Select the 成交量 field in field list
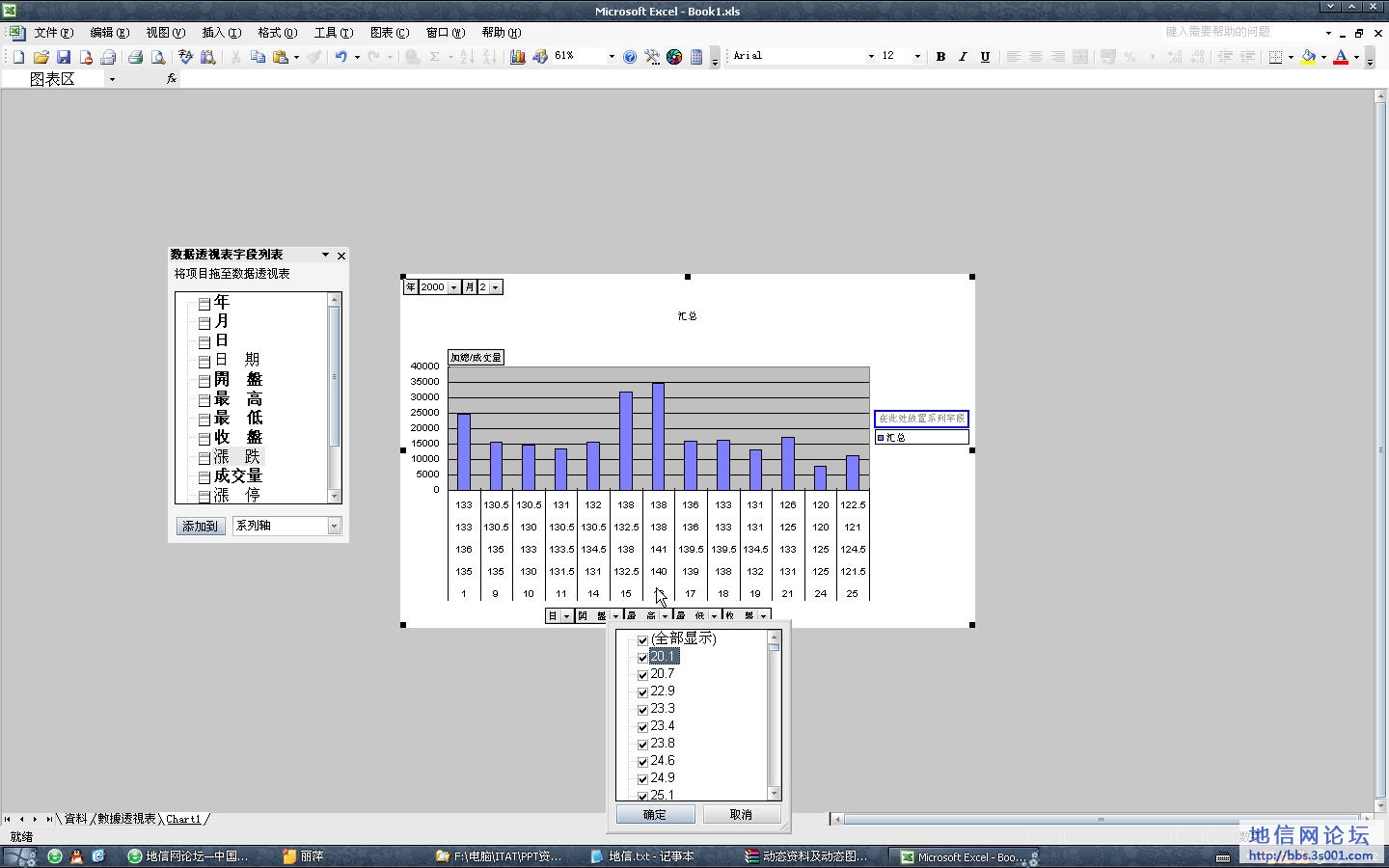 click(237, 476)
